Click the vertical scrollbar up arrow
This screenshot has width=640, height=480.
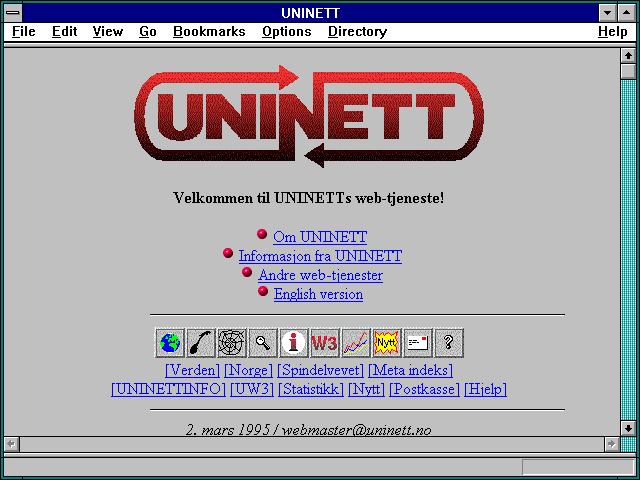pyautogui.click(x=628, y=56)
